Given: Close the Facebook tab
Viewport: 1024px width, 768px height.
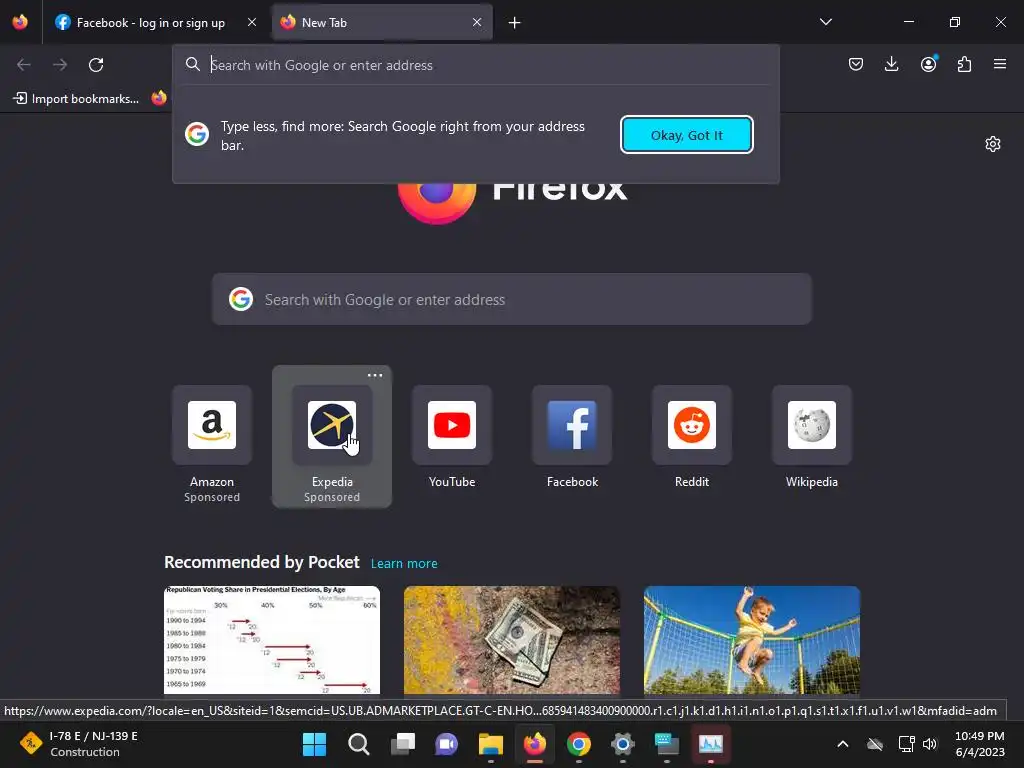Looking at the screenshot, I should pyautogui.click(x=251, y=22).
